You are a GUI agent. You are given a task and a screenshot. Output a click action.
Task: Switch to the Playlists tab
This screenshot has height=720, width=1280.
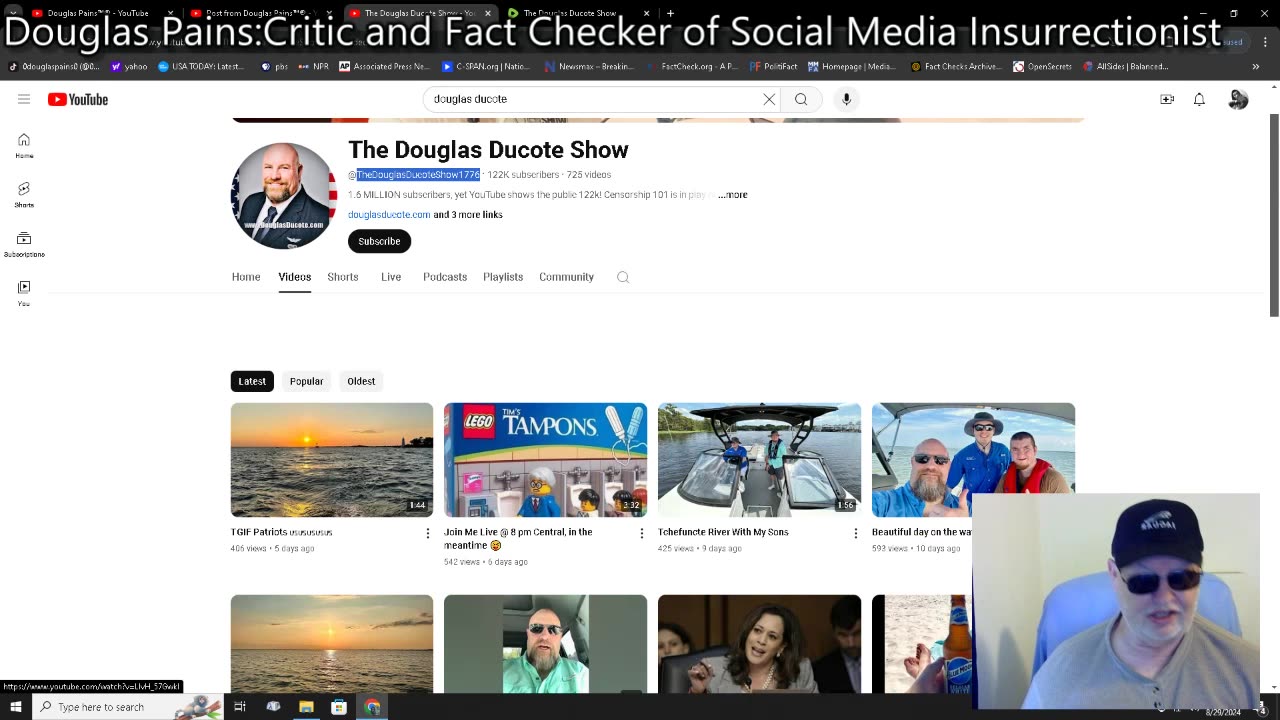pyautogui.click(x=503, y=277)
